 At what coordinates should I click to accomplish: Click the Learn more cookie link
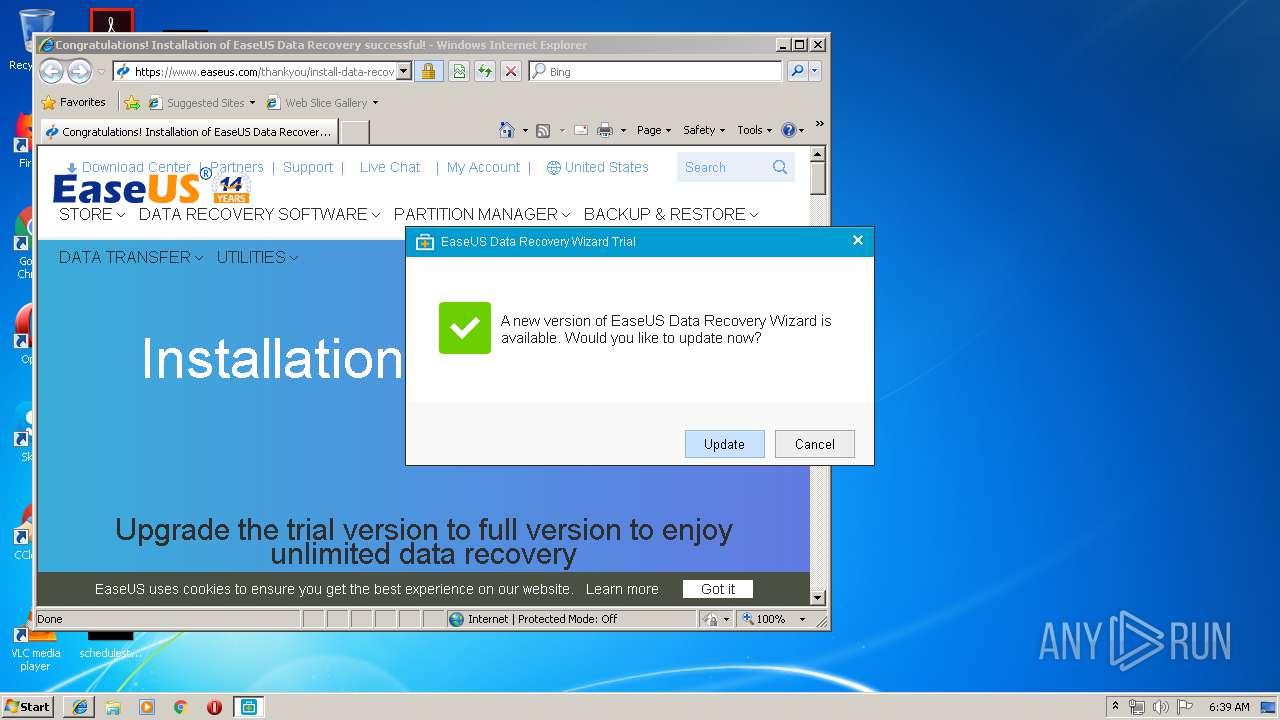pos(622,589)
